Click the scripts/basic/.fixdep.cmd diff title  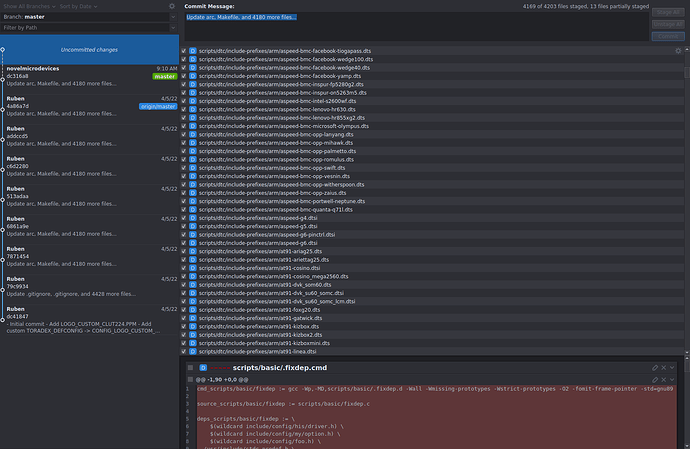point(280,368)
